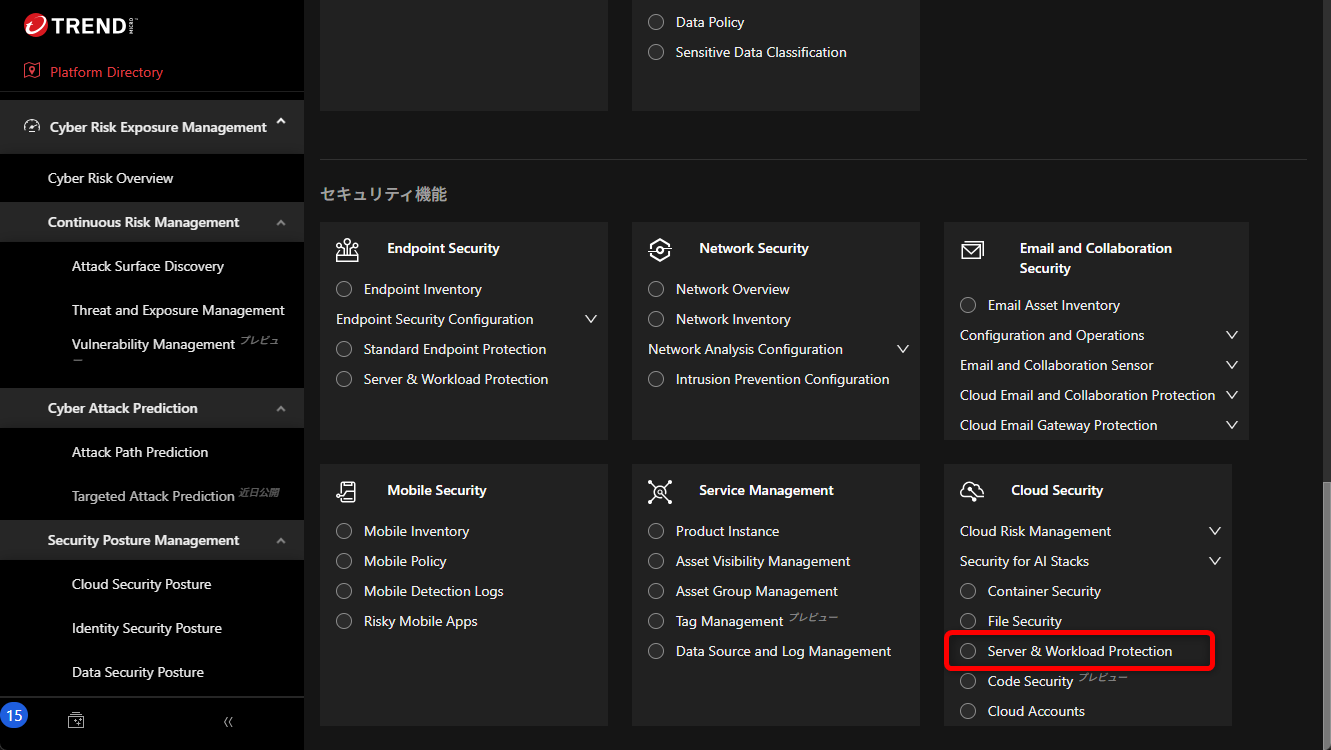Viewport: 1331px width, 750px height.
Task: Open Attack Surface Discovery in sidebar
Action: pyautogui.click(x=148, y=266)
